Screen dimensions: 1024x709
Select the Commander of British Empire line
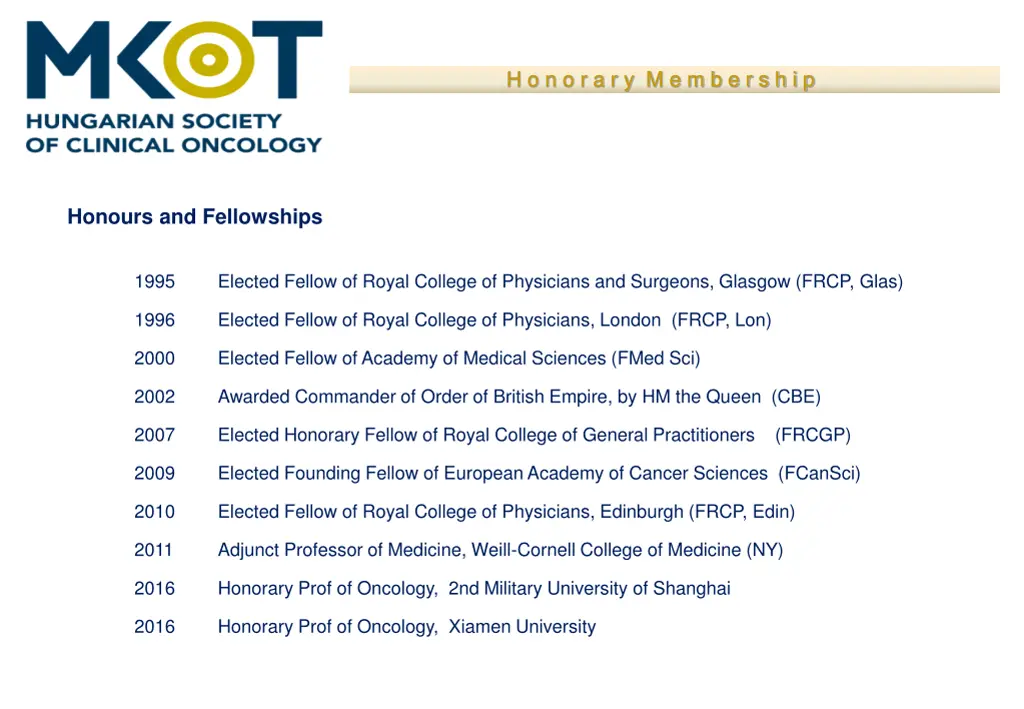pos(519,397)
